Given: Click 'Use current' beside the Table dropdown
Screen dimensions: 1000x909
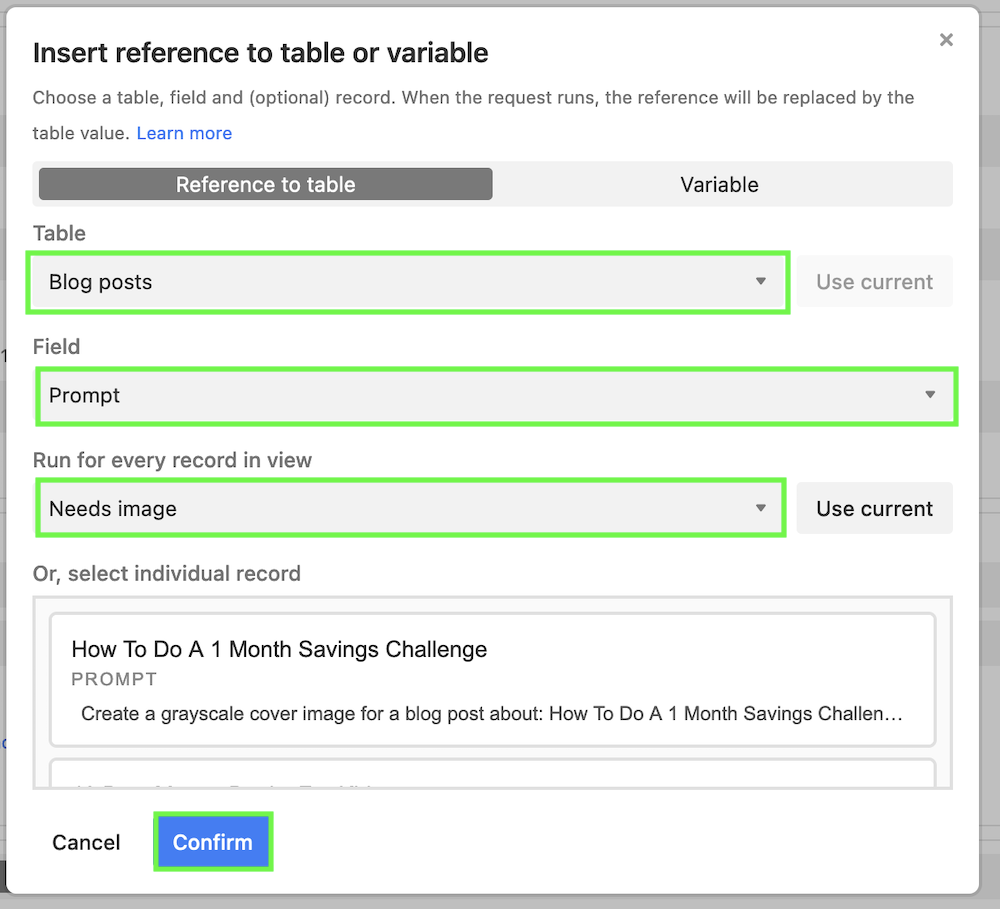Looking at the screenshot, I should pyautogui.click(x=874, y=281).
